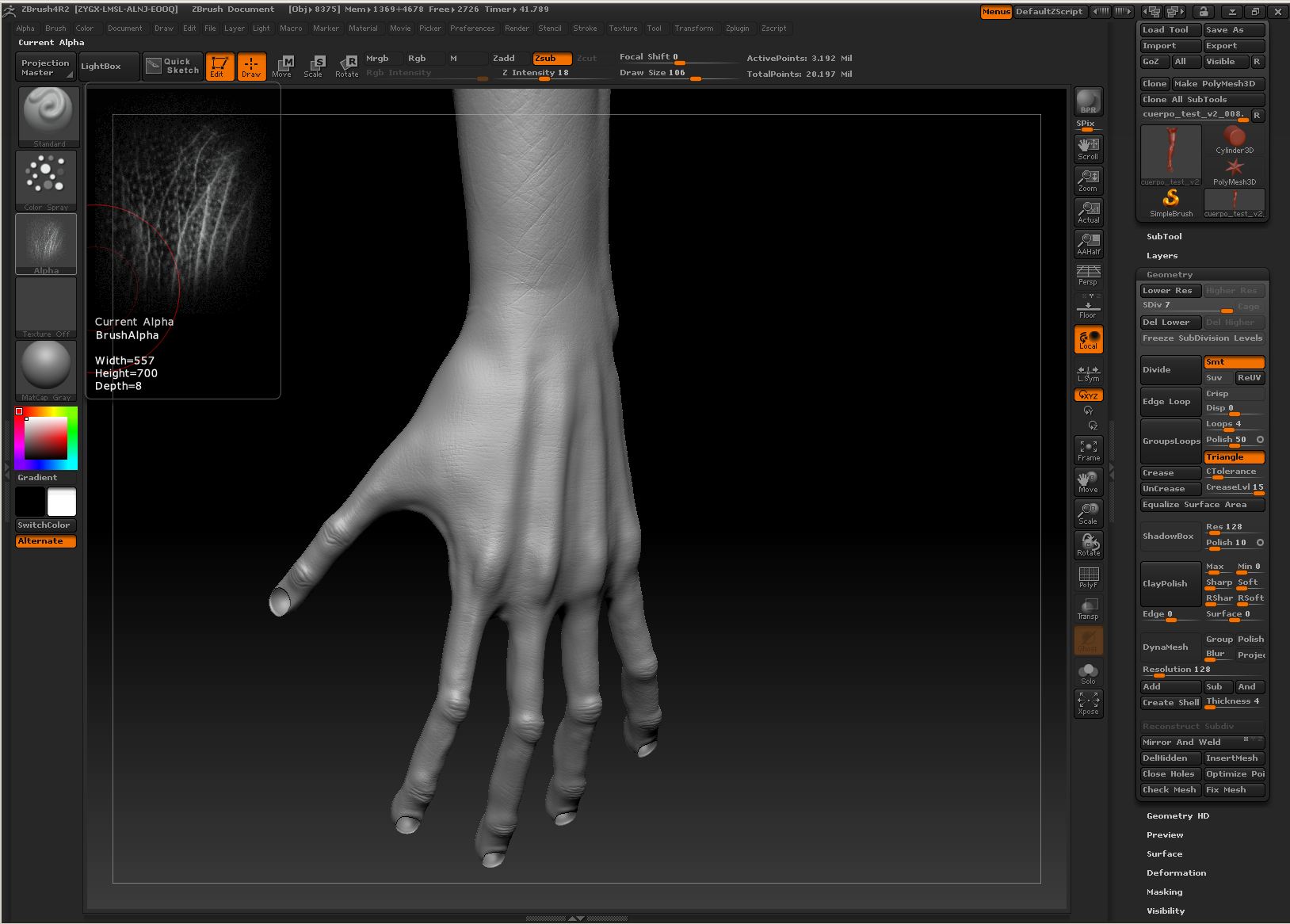
Task: Click the white secondary color swatch
Action: click(62, 502)
